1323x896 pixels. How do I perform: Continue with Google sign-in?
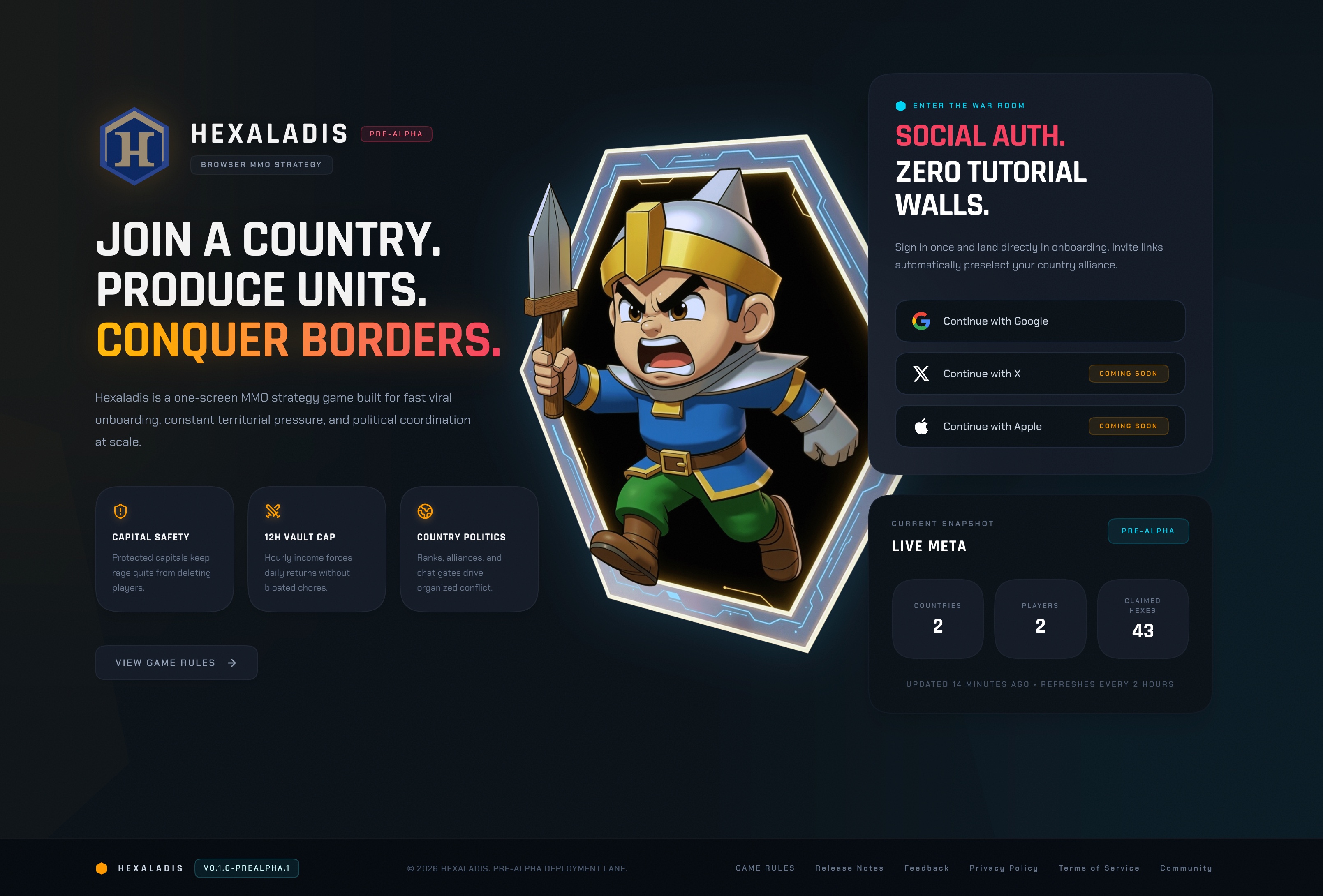coord(1040,321)
